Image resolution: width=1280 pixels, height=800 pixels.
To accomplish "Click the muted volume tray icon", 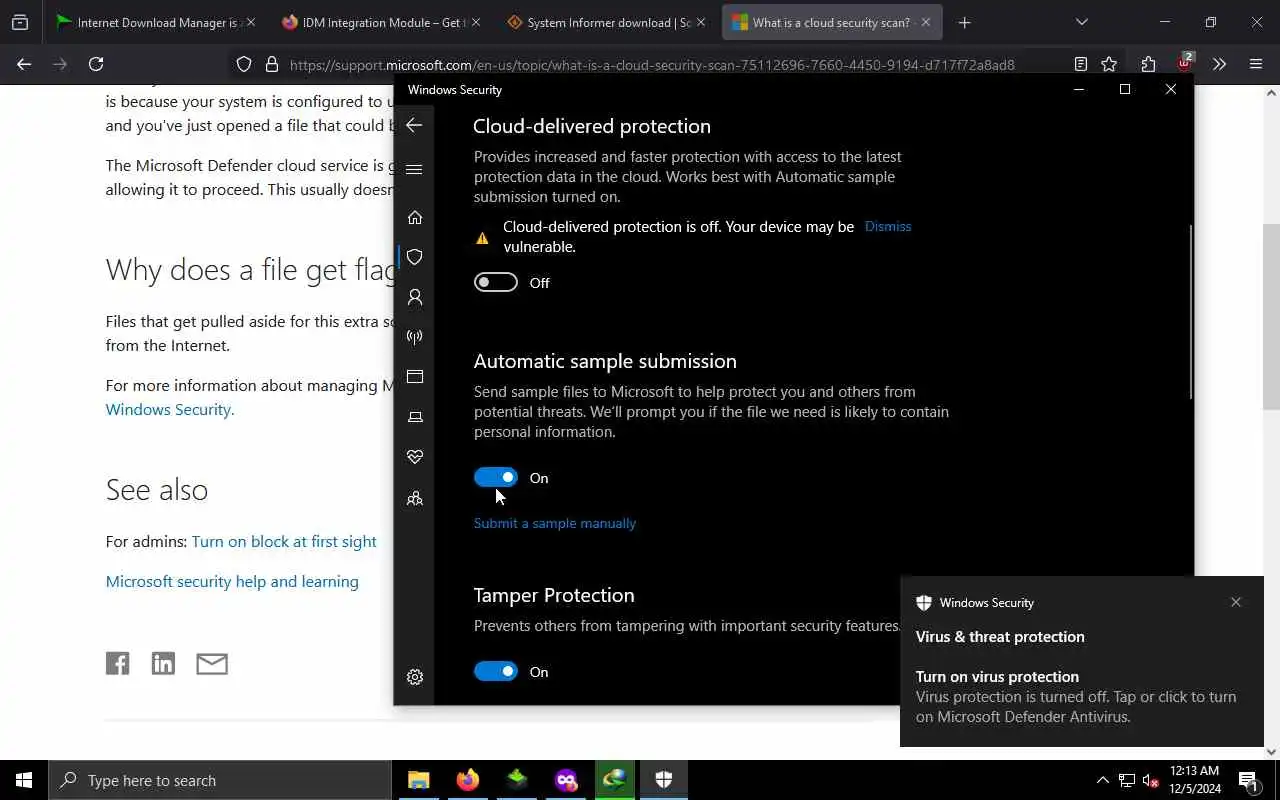I will tap(1151, 780).
